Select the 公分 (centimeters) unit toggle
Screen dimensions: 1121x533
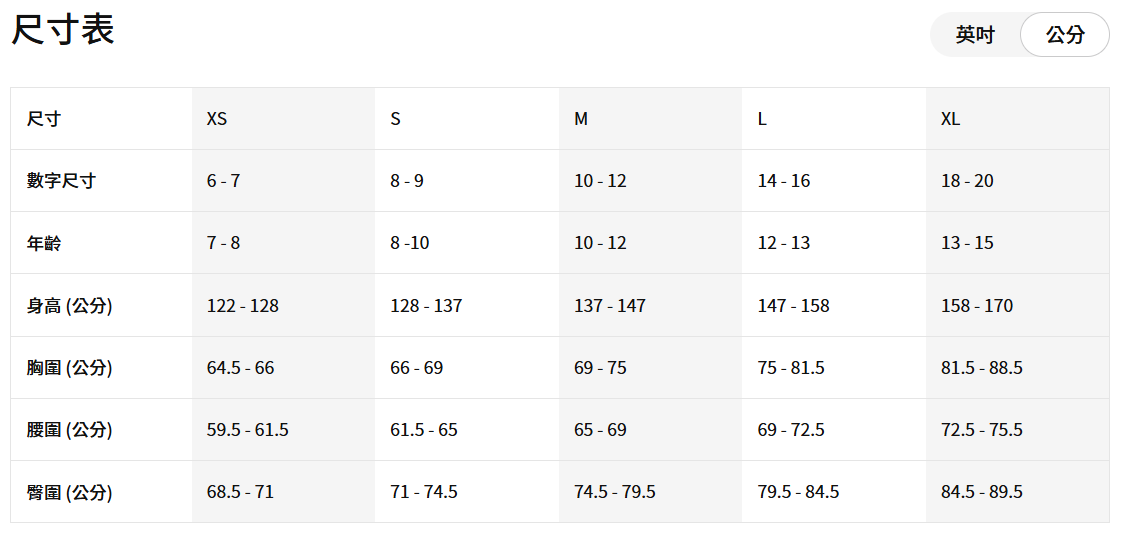point(1065,35)
